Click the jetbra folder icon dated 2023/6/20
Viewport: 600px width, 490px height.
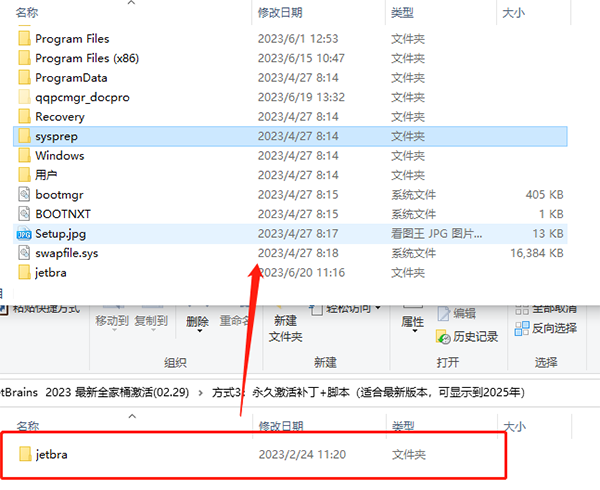click(x=24, y=272)
